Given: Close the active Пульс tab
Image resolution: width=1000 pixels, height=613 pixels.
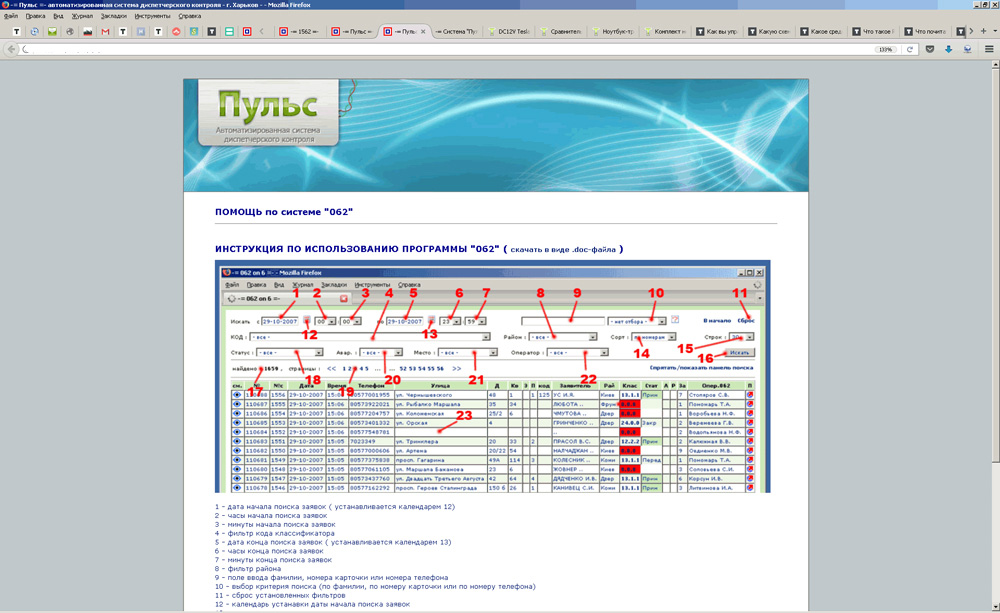Looking at the screenshot, I should [423, 32].
